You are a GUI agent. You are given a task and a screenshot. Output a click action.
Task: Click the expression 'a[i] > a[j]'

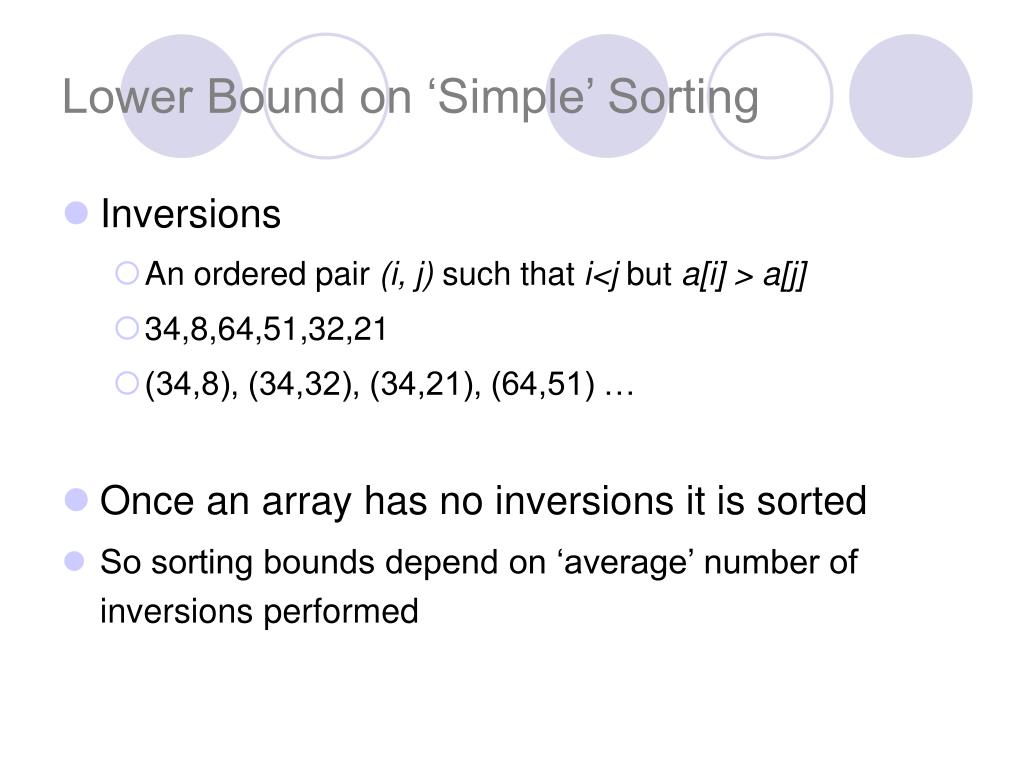point(744,274)
